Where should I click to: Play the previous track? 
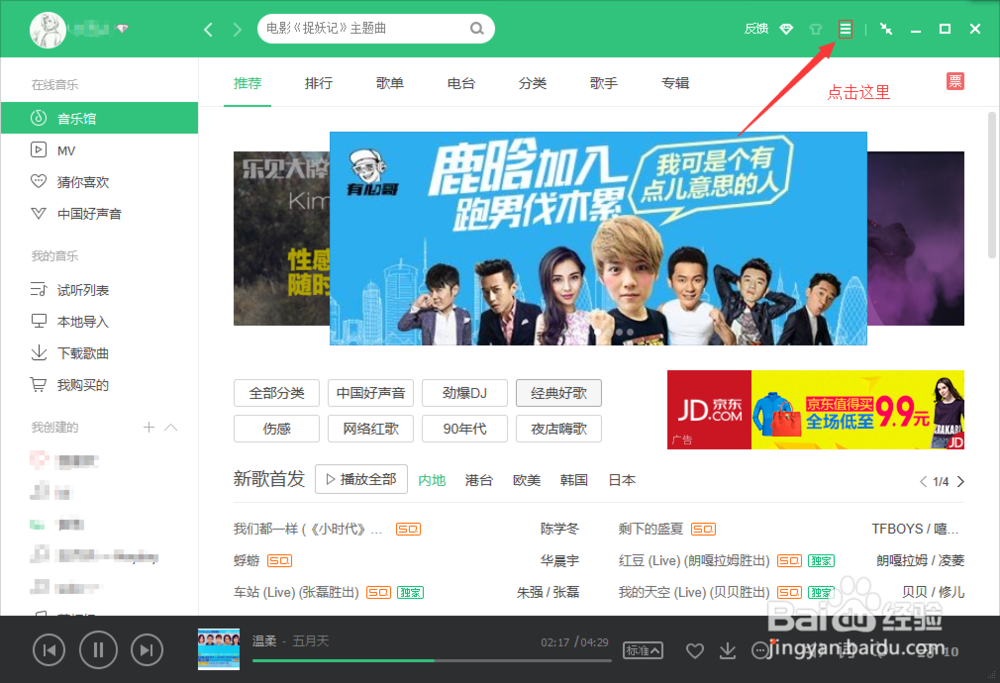click(48, 650)
